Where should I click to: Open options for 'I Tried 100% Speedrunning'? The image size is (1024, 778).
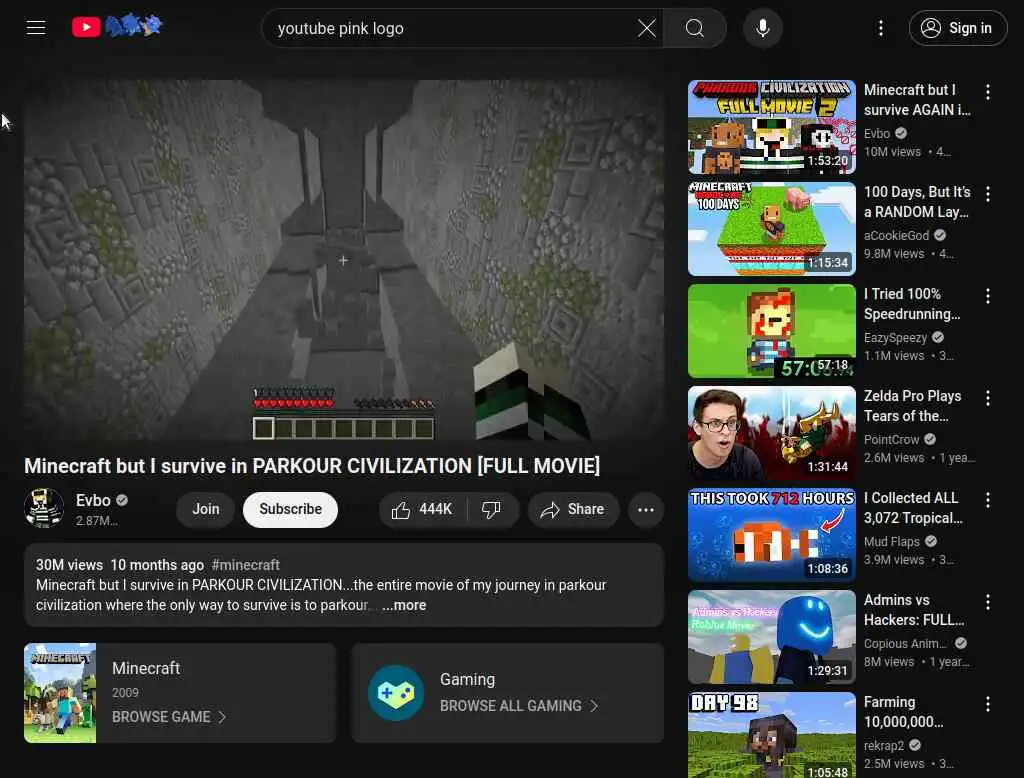(987, 296)
